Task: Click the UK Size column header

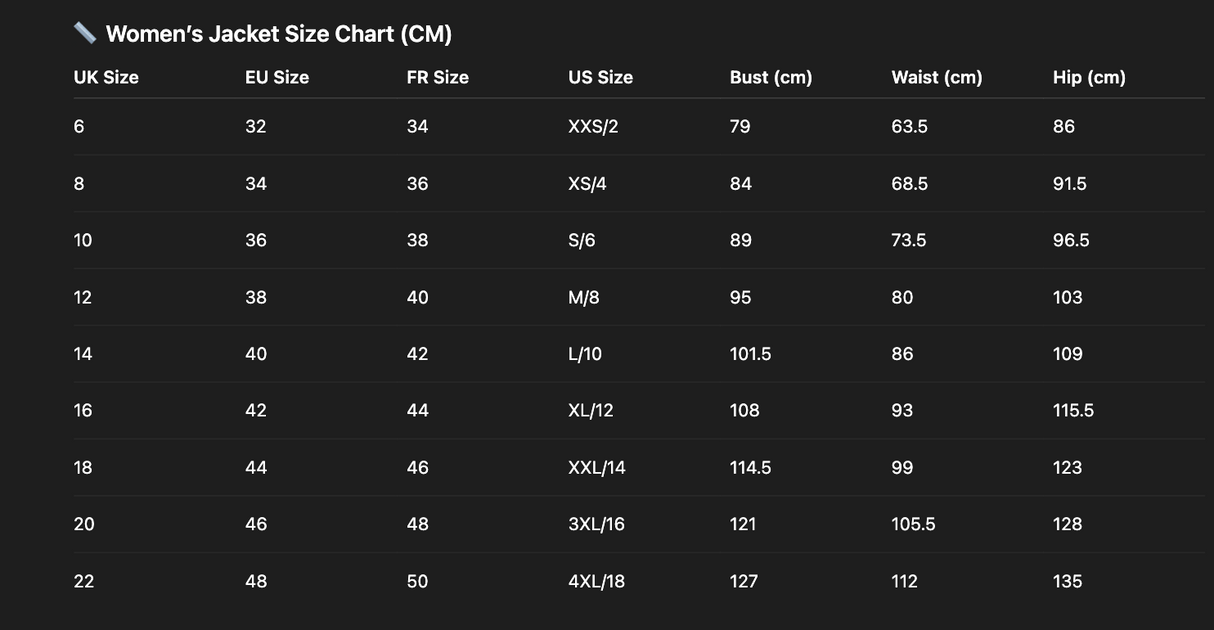Action: [x=106, y=77]
